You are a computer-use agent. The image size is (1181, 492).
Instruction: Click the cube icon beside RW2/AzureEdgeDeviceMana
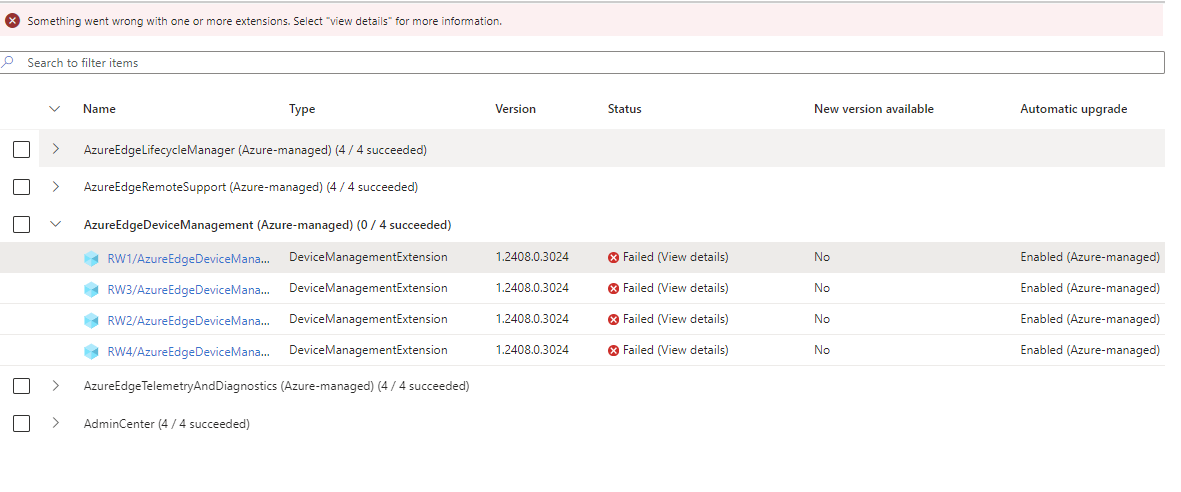91,320
